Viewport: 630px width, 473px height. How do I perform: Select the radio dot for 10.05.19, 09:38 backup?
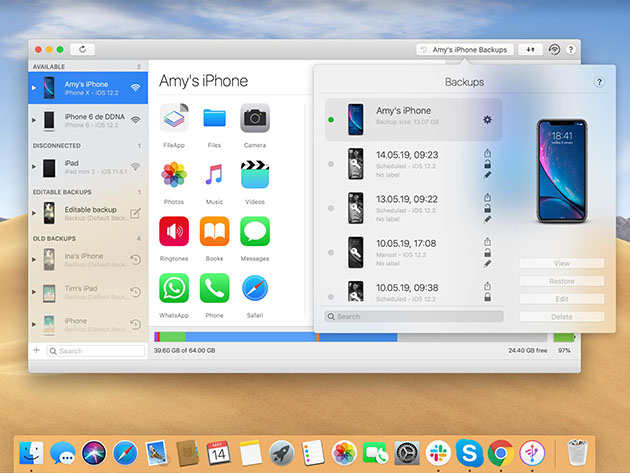(x=331, y=297)
